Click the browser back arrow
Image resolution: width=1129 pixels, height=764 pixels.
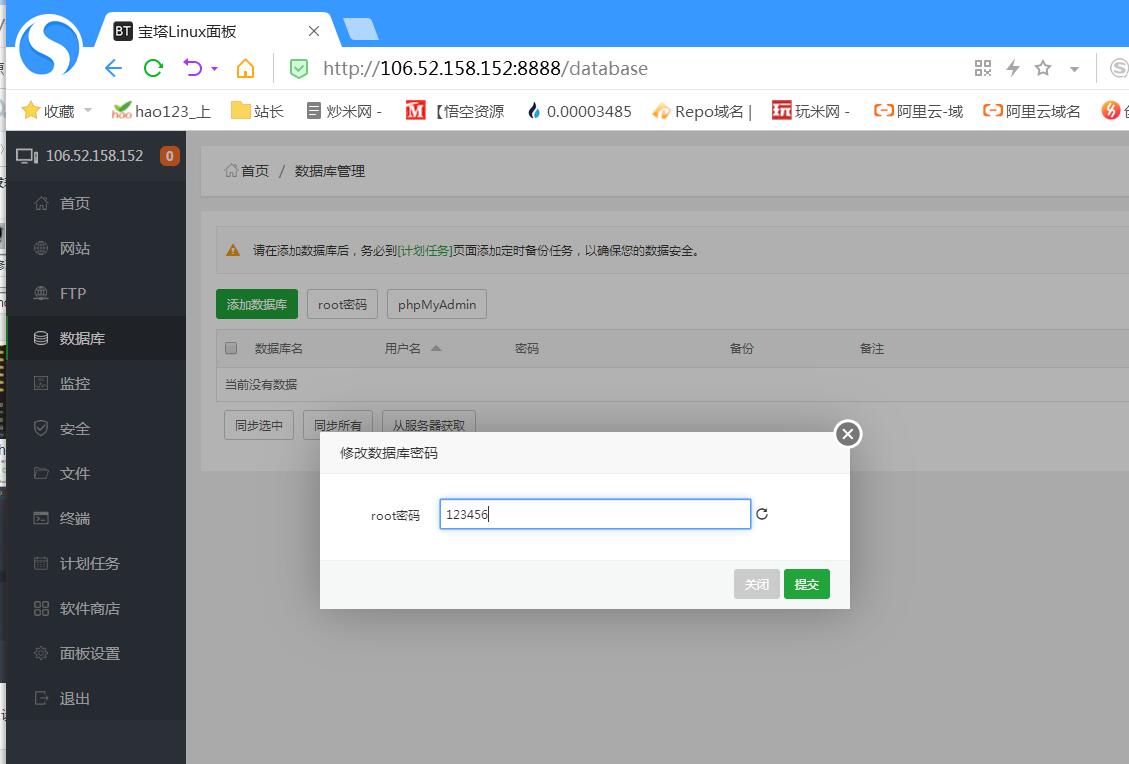113,68
